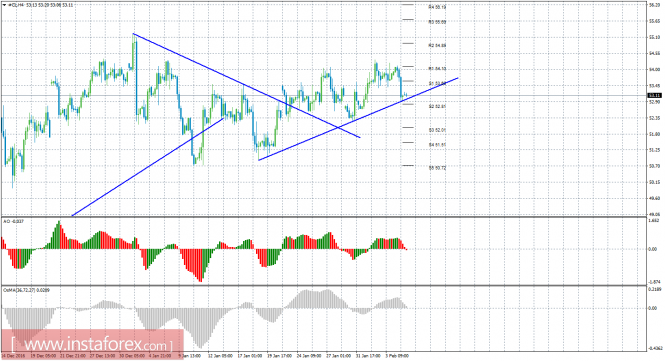Image resolution: width=665 pixels, height=361 pixels.
Task: Click the separator between AO and OsMA panels
Action: [x=323, y=285]
